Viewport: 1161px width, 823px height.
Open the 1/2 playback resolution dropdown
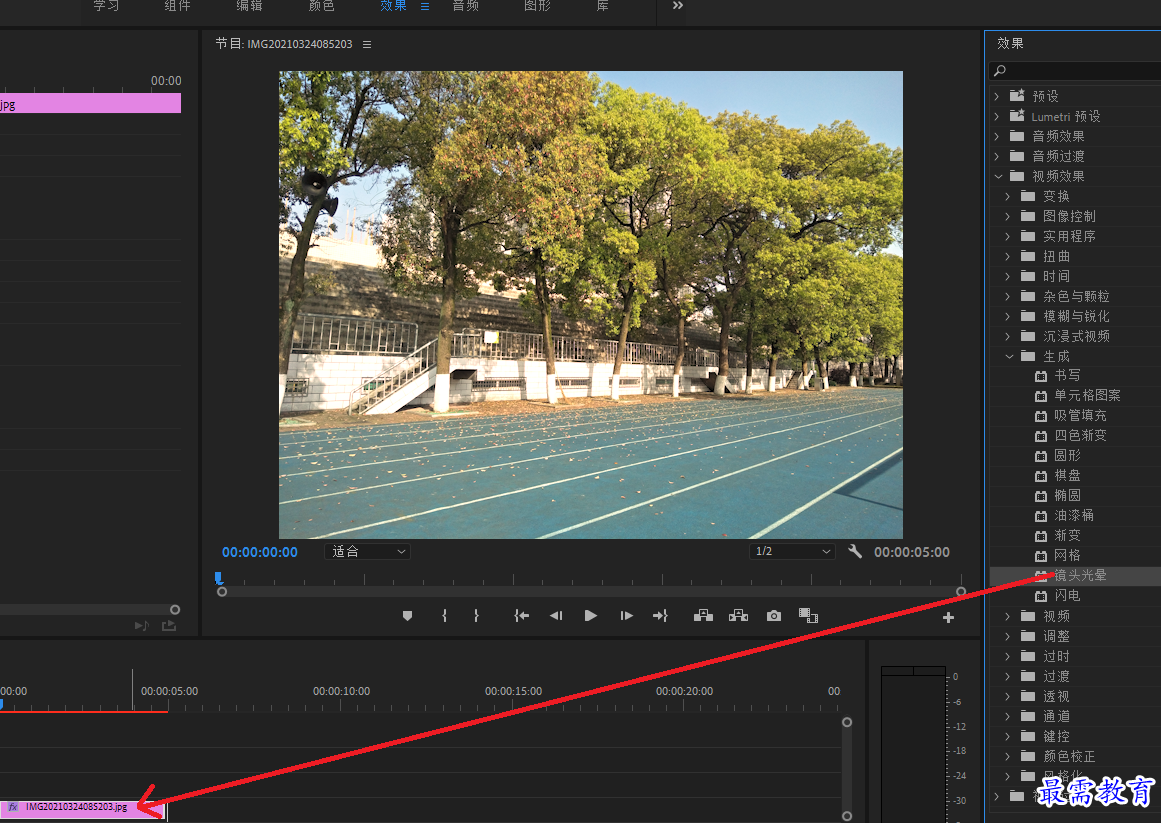(792, 551)
